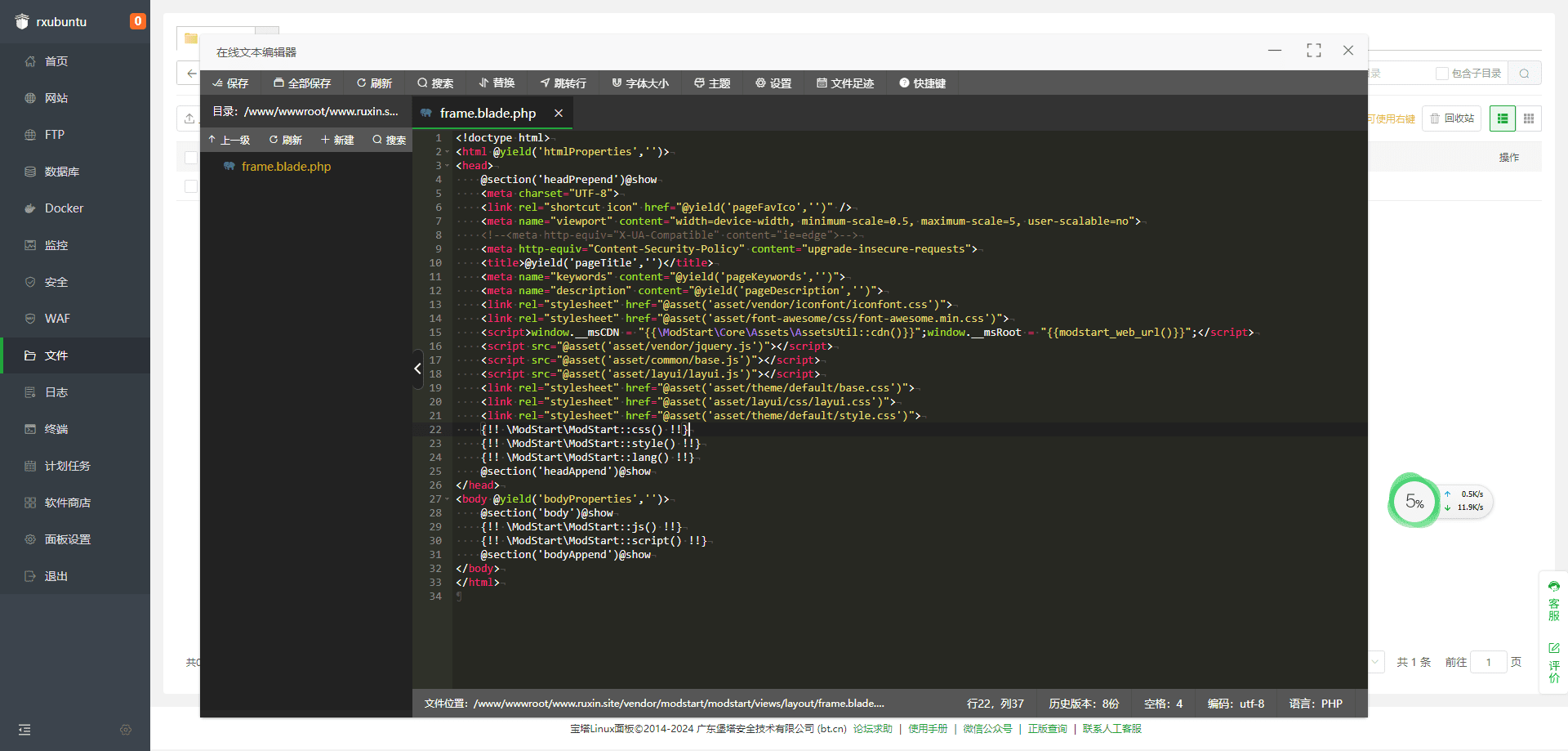This screenshot has height=751, width=1568.
Task: Minimize the online text editor window
Action: click(1275, 51)
